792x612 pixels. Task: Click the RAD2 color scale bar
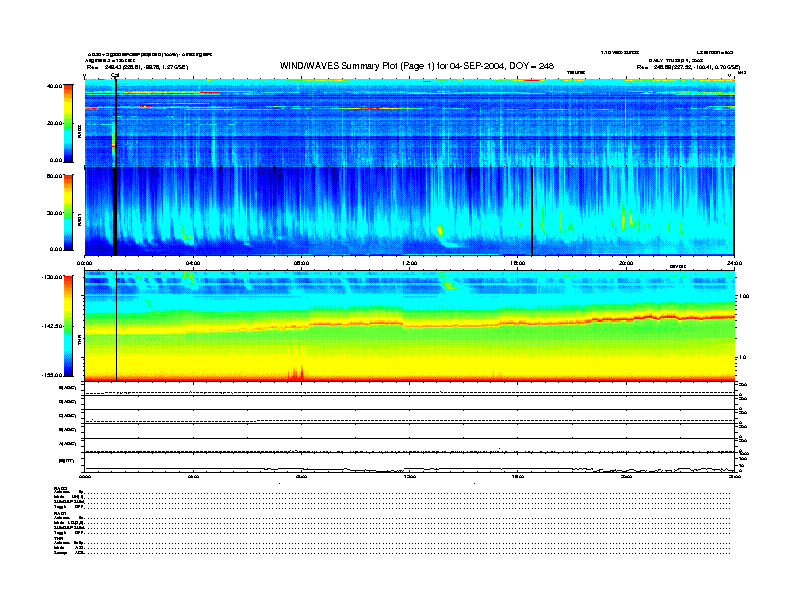[67, 123]
